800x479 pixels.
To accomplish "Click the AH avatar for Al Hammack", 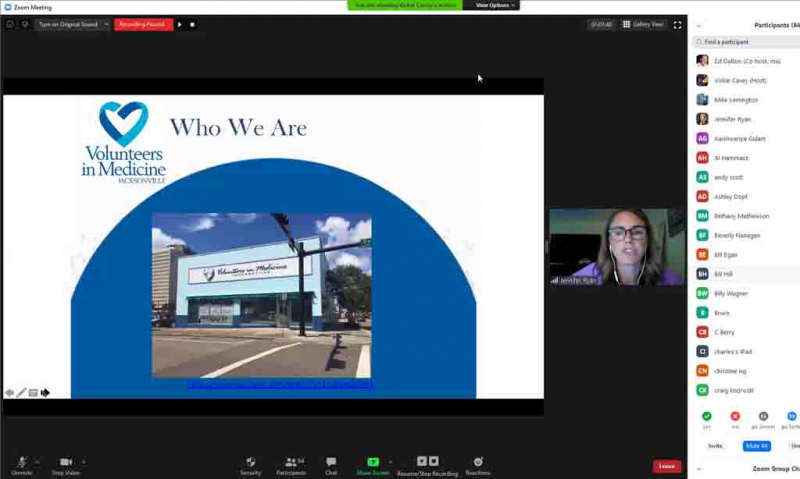I will click(x=702, y=158).
